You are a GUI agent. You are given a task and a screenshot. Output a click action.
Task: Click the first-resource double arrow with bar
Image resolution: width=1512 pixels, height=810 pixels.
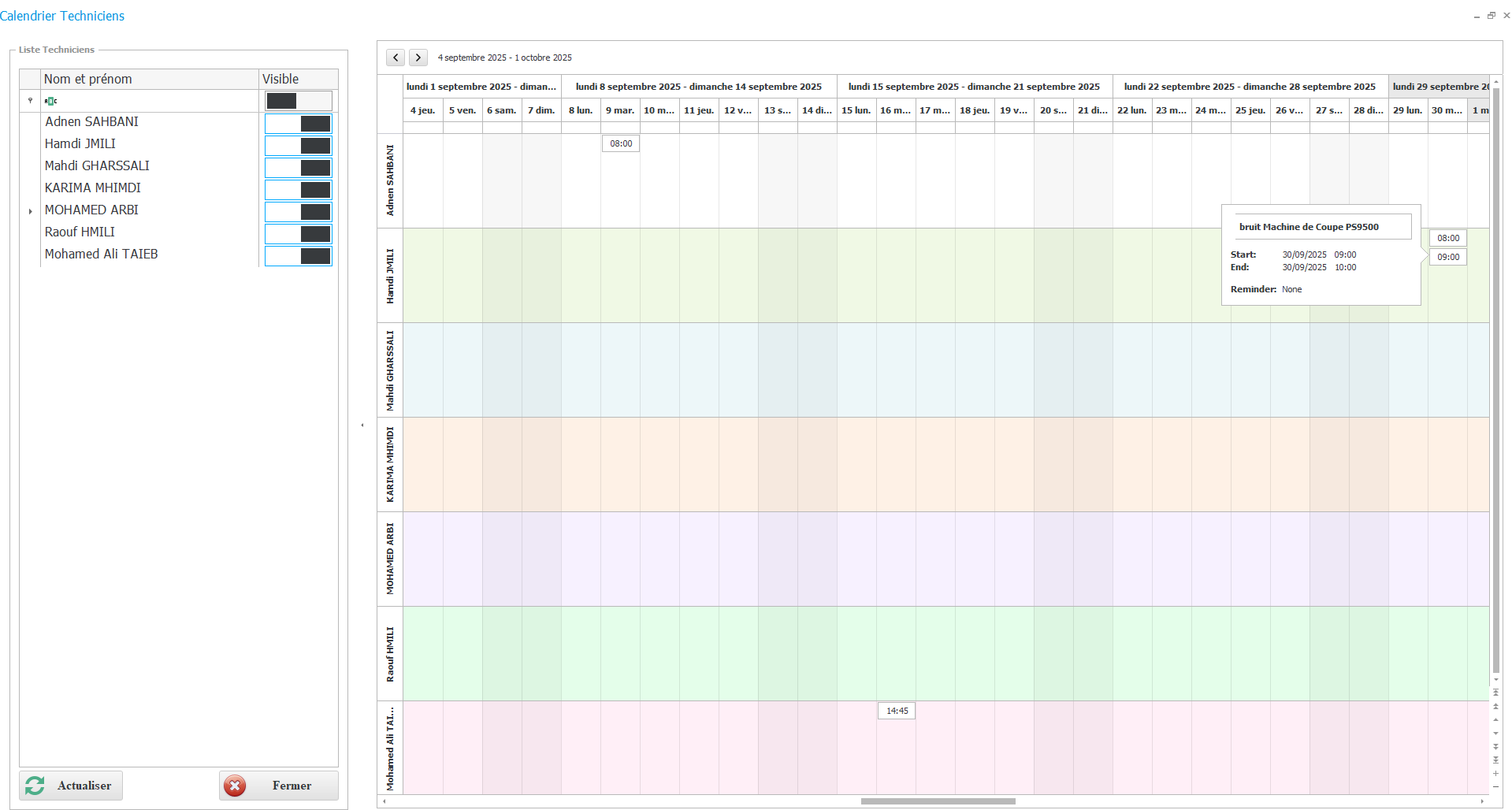click(1495, 693)
